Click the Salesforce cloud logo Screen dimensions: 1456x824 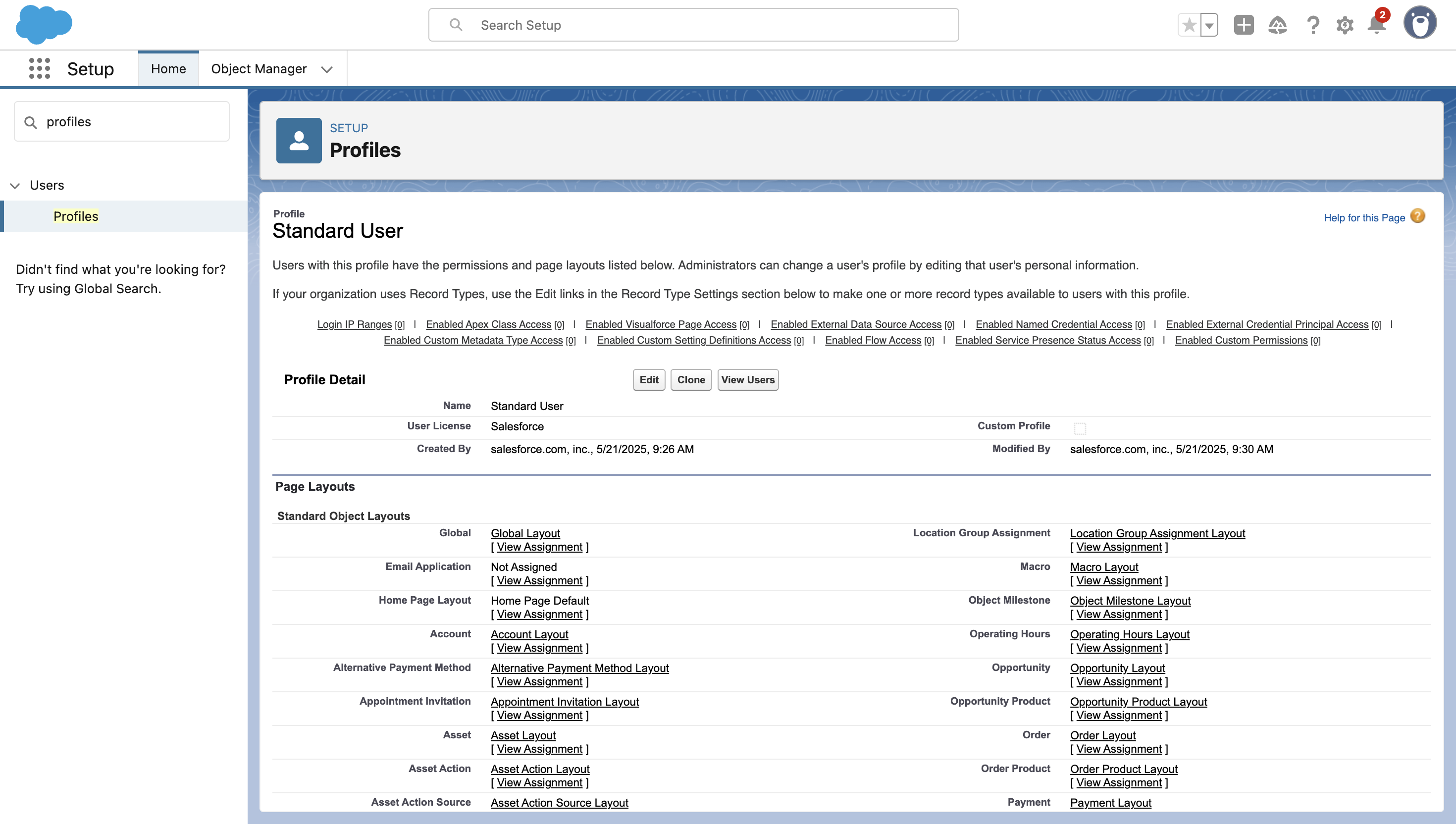[x=44, y=25]
